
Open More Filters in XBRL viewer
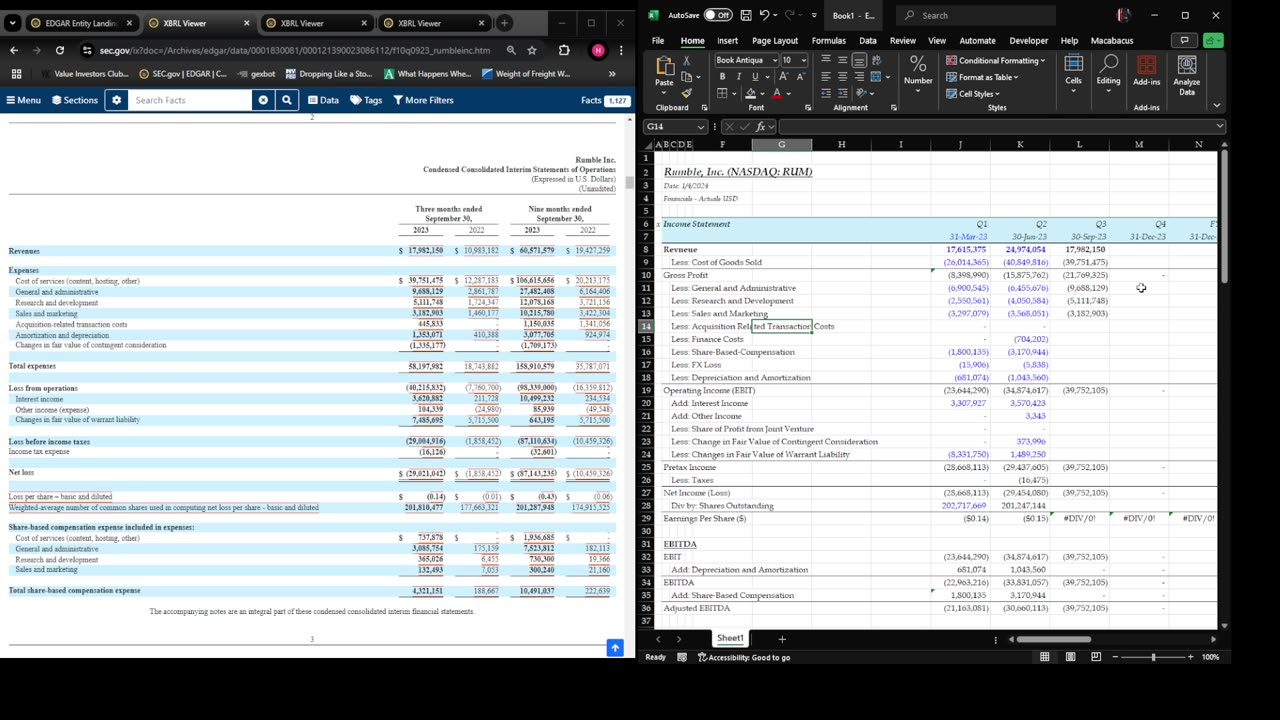coord(423,100)
